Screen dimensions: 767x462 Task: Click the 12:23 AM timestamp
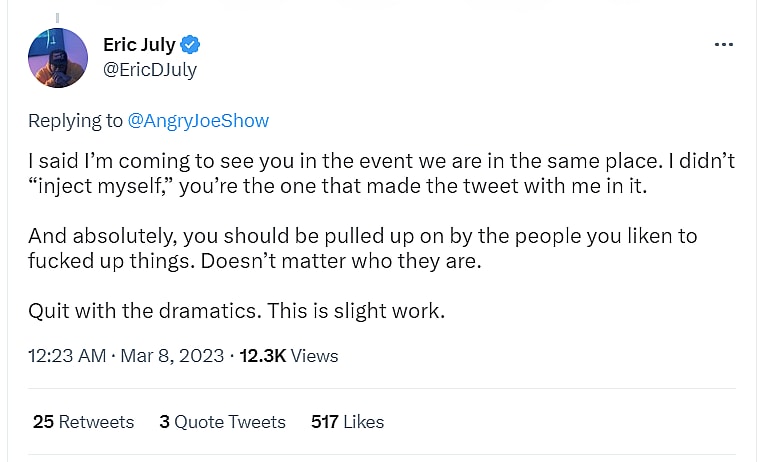click(x=66, y=356)
